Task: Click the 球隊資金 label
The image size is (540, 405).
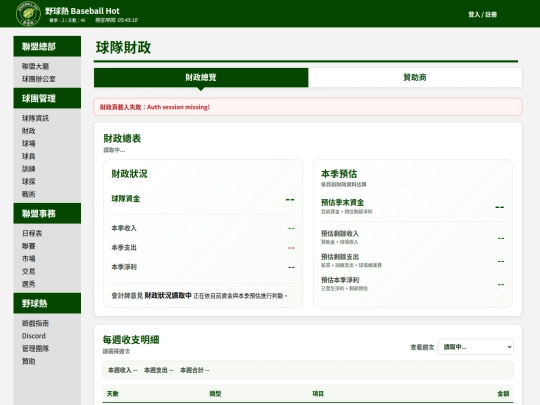Action: (x=126, y=199)
